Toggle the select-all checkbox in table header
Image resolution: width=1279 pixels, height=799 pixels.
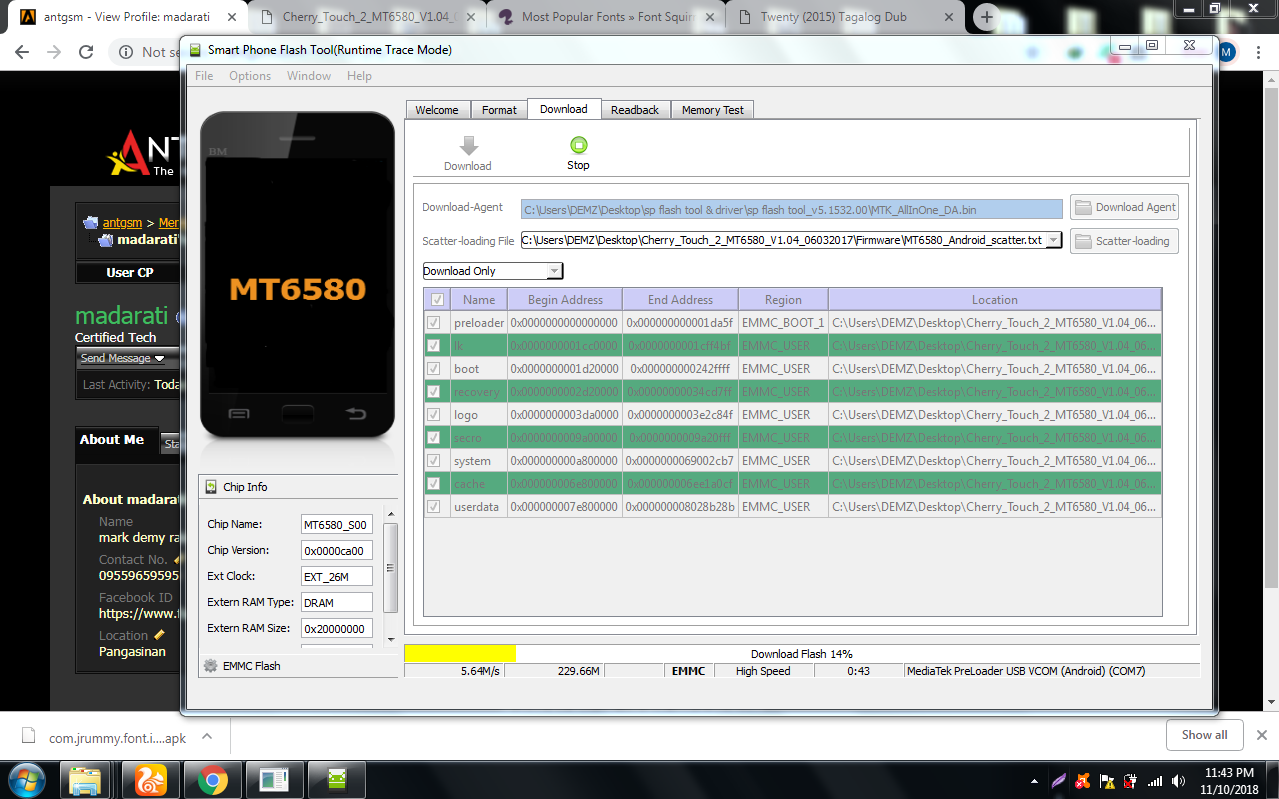(x=437, y=300)
